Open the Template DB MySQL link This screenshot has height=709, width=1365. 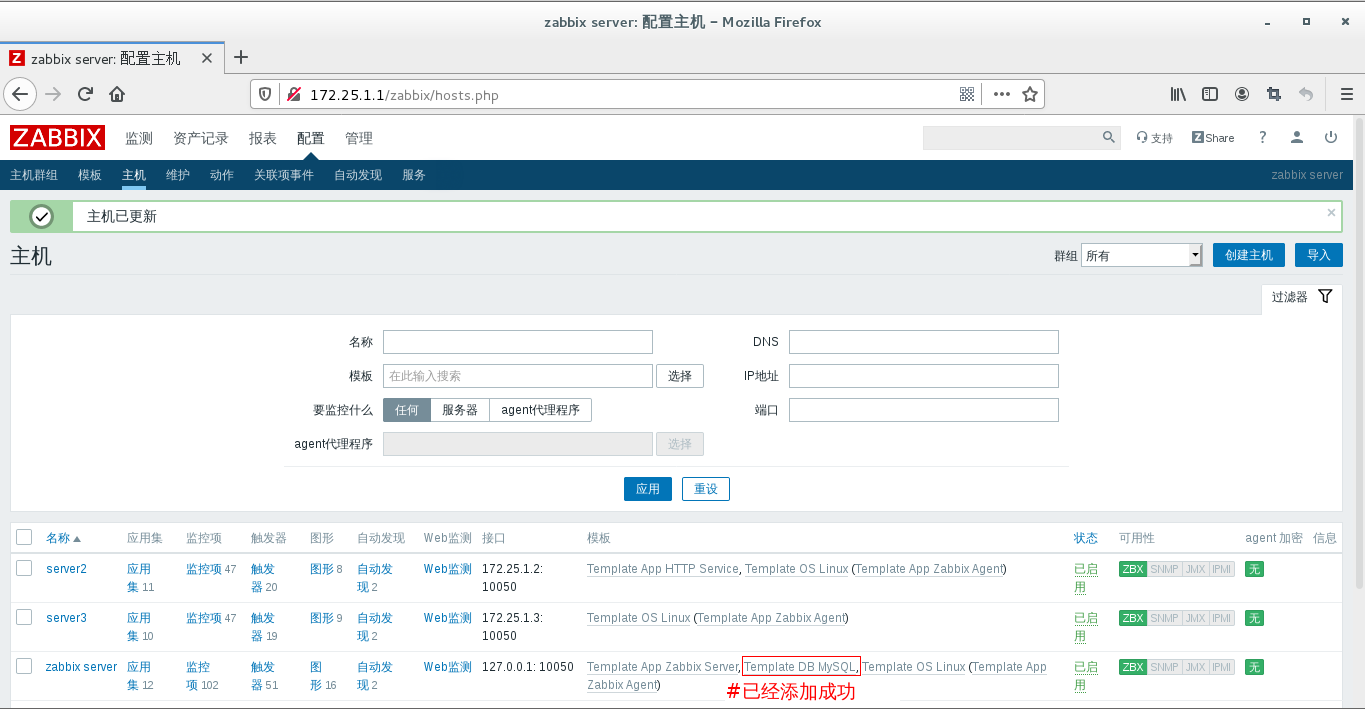pos(801,667)
